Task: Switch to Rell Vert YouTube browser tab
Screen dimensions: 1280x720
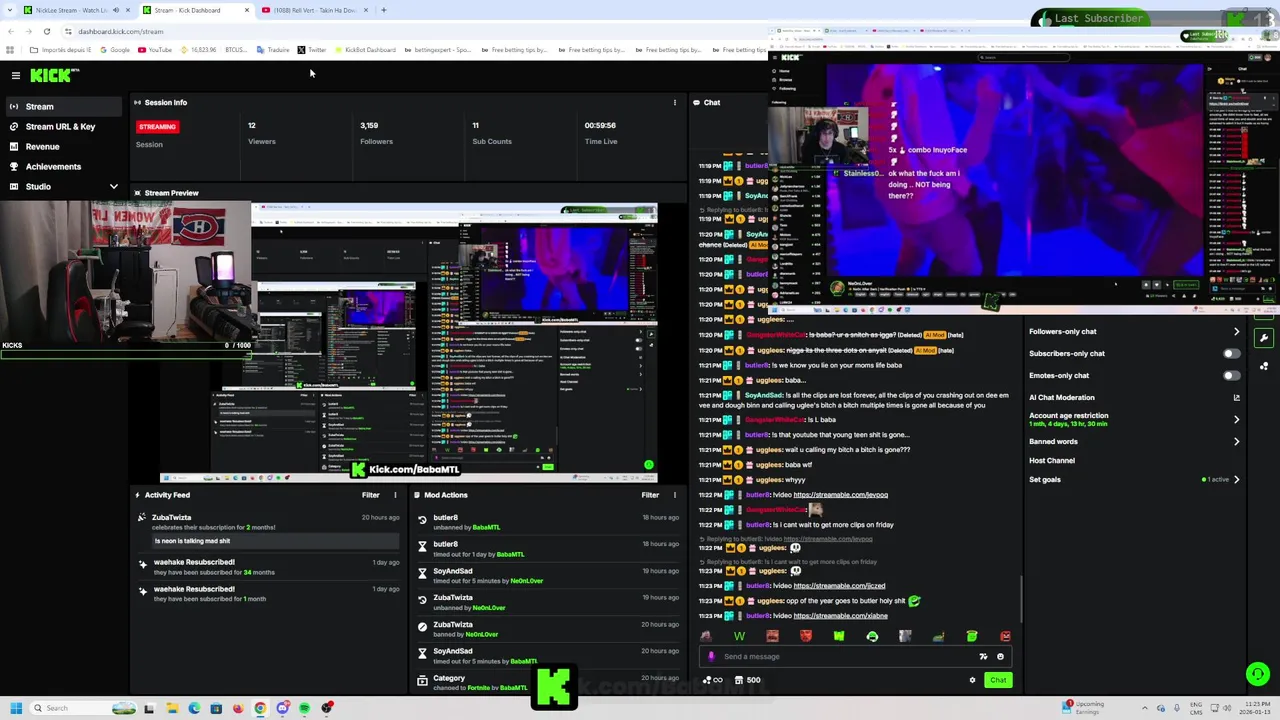Action: [x=313, y=10]
